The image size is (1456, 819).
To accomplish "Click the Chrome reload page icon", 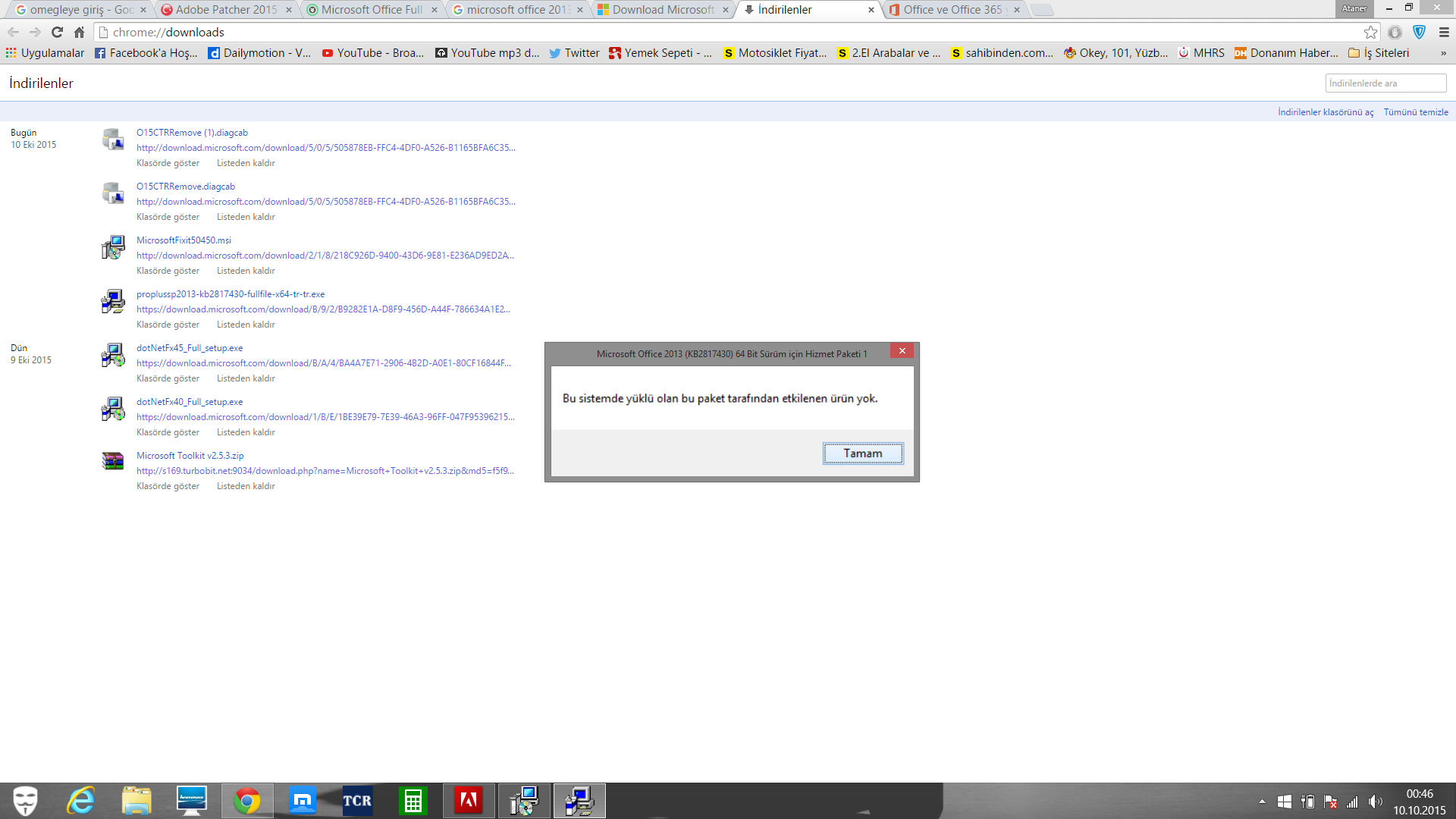I will coord(57,32).
